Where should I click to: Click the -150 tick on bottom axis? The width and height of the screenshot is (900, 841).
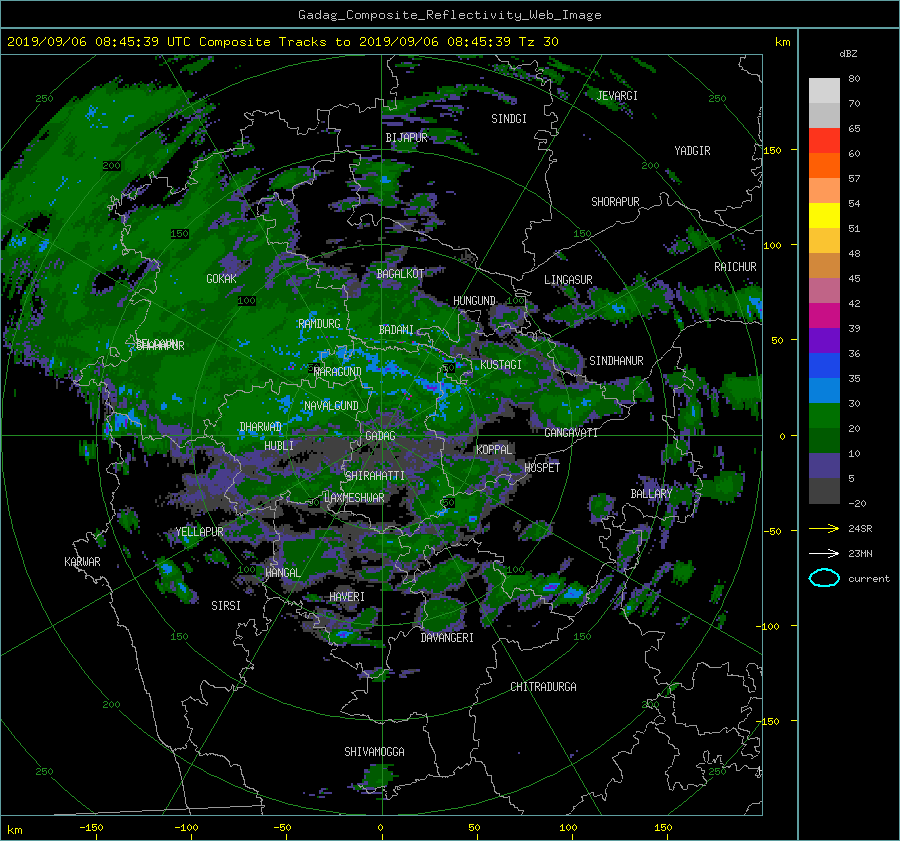pyautogui.click(x=91, y=828)
